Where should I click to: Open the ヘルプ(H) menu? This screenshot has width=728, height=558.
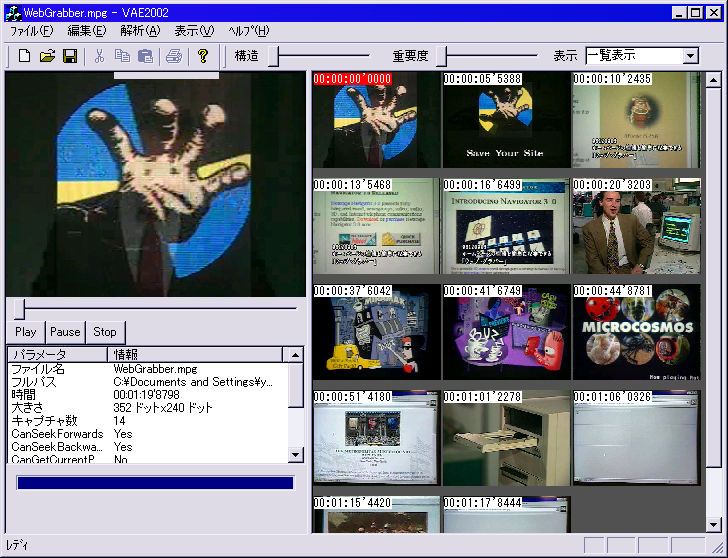(249, 31)
